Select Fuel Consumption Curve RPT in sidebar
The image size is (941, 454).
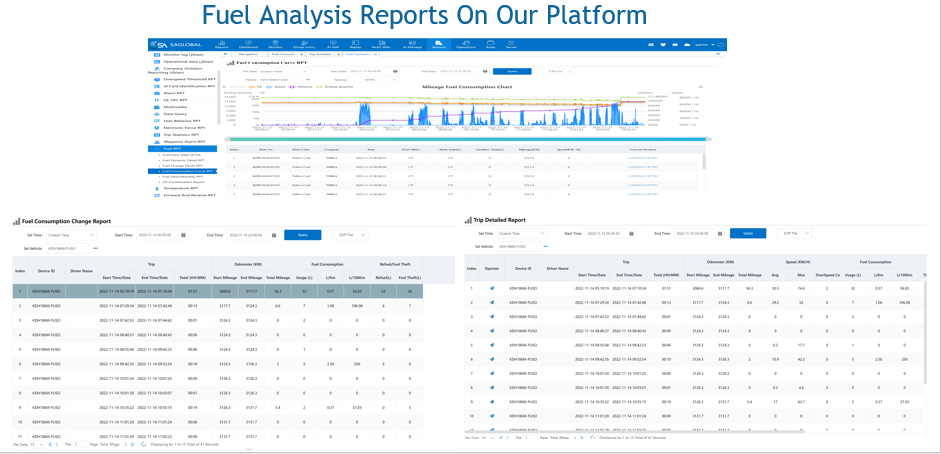192,170
